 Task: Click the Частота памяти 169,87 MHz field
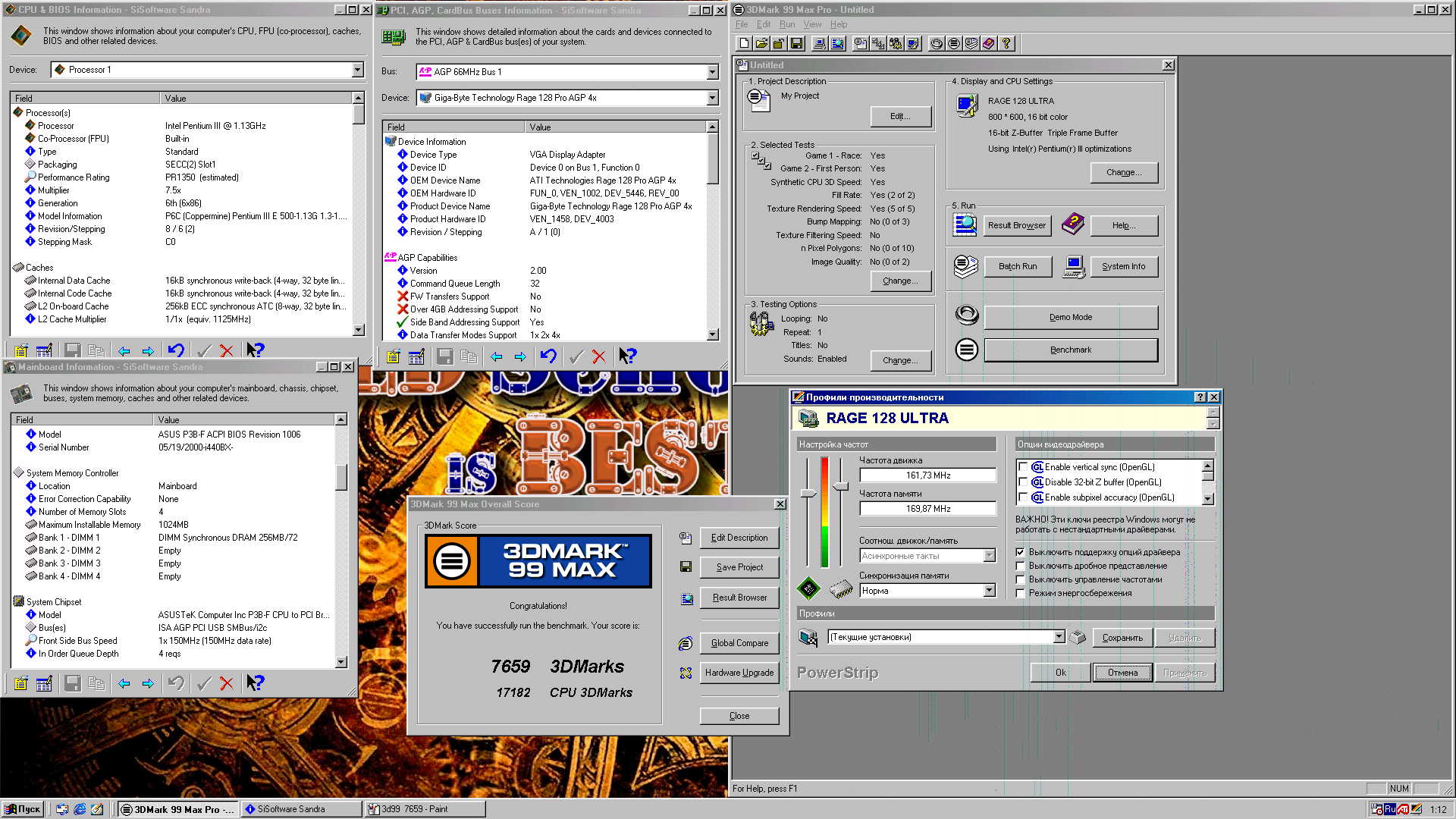tap(927, 509)
